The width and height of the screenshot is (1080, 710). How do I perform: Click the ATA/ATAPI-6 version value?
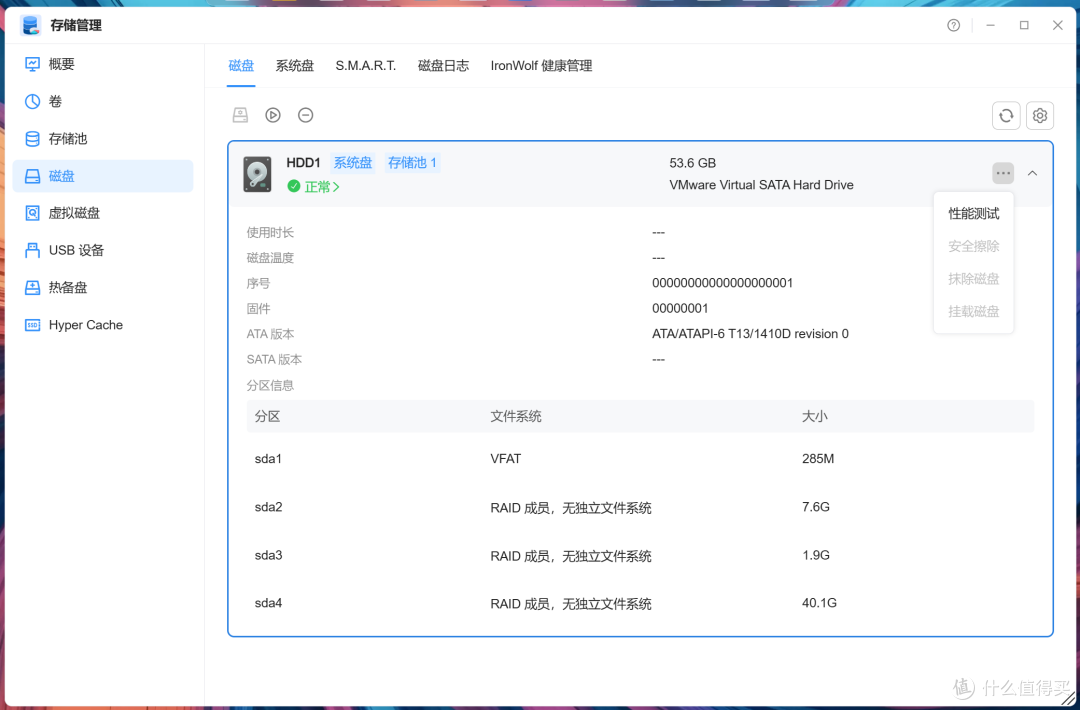[x=750, y=334]
